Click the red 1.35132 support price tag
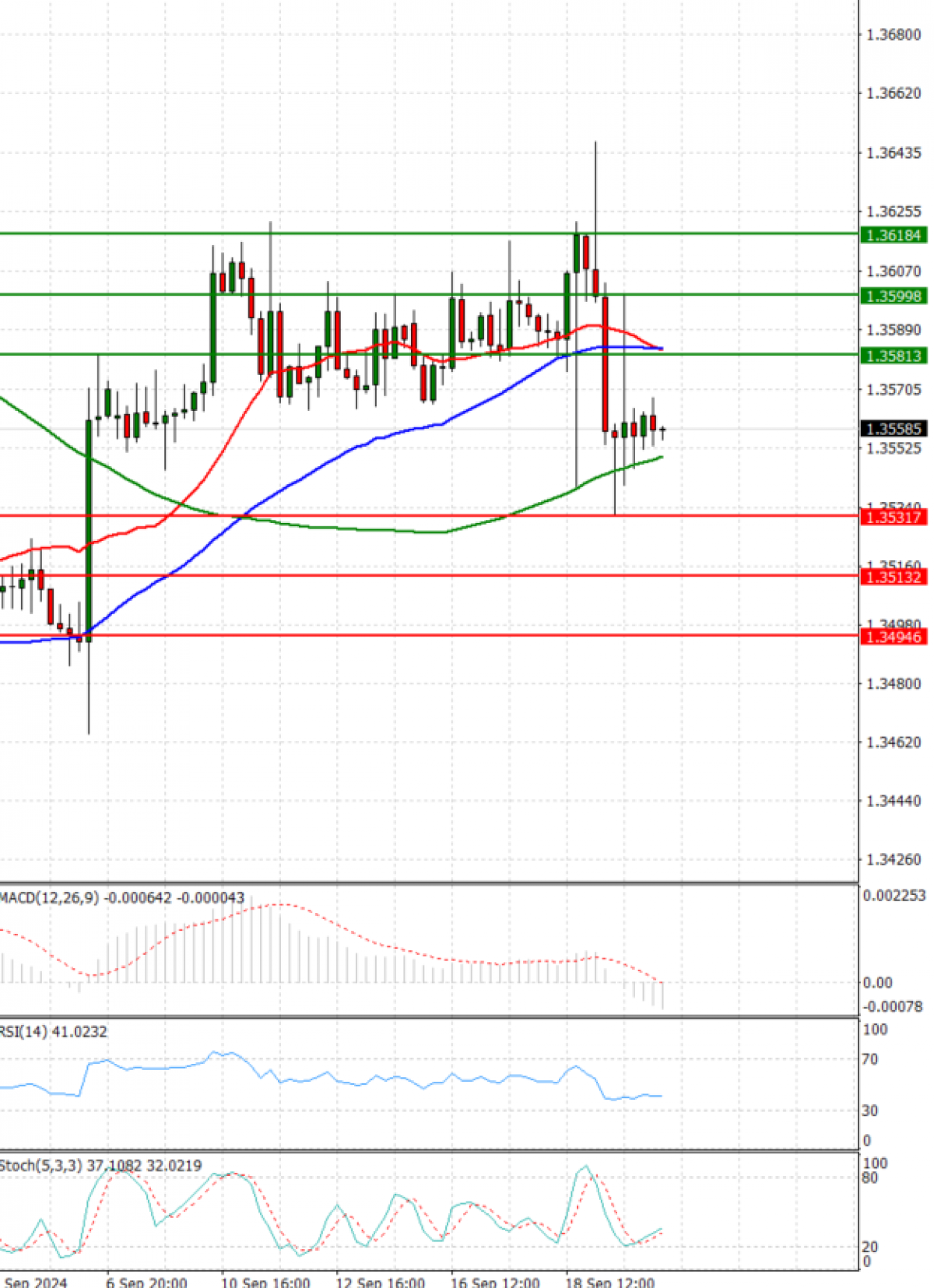 893,577
